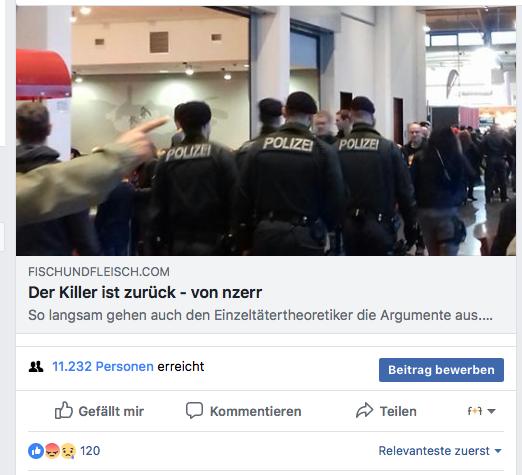This screenshot has width=522, height=475.
Task: Click the article description snippet text
Action: [260, 315]
